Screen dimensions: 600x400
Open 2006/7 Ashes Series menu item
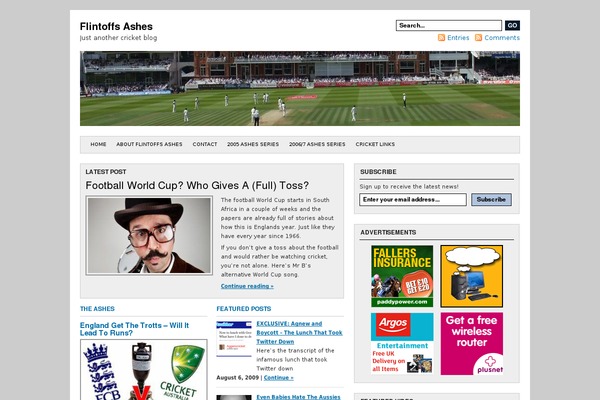(317, 144)
